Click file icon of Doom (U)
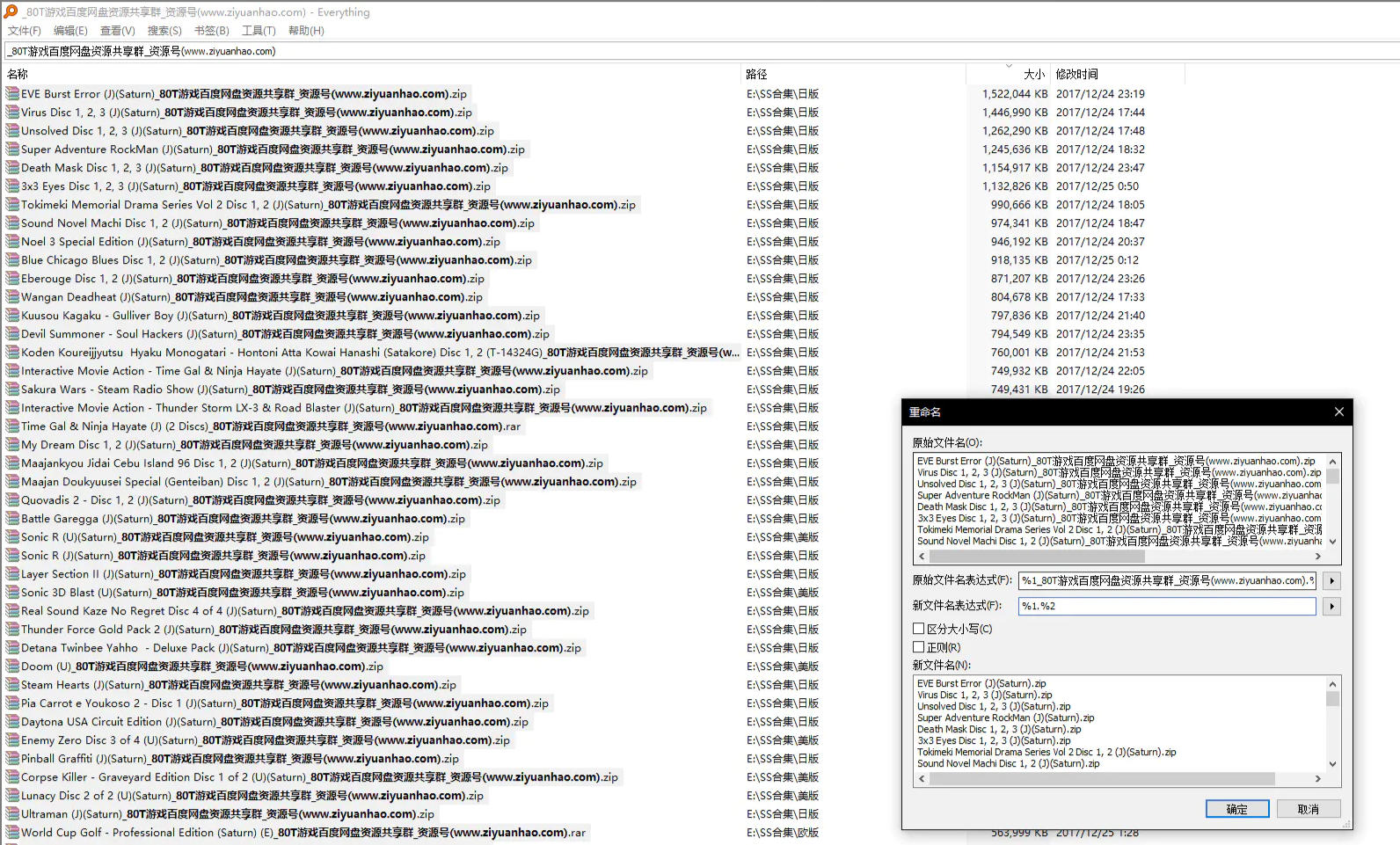Viewport: 1400px width, 845px height. 12,667
